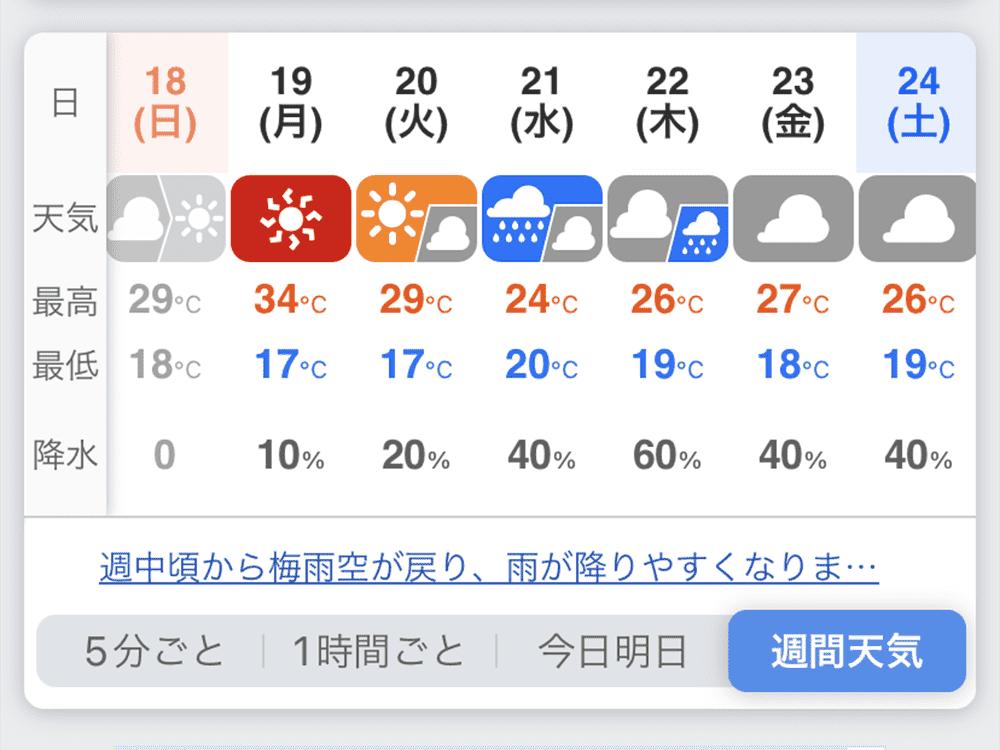Click the sunny-then-cloudy icon for Tuesday 20
Screen dimensions: 1000x750
point(416,219)
